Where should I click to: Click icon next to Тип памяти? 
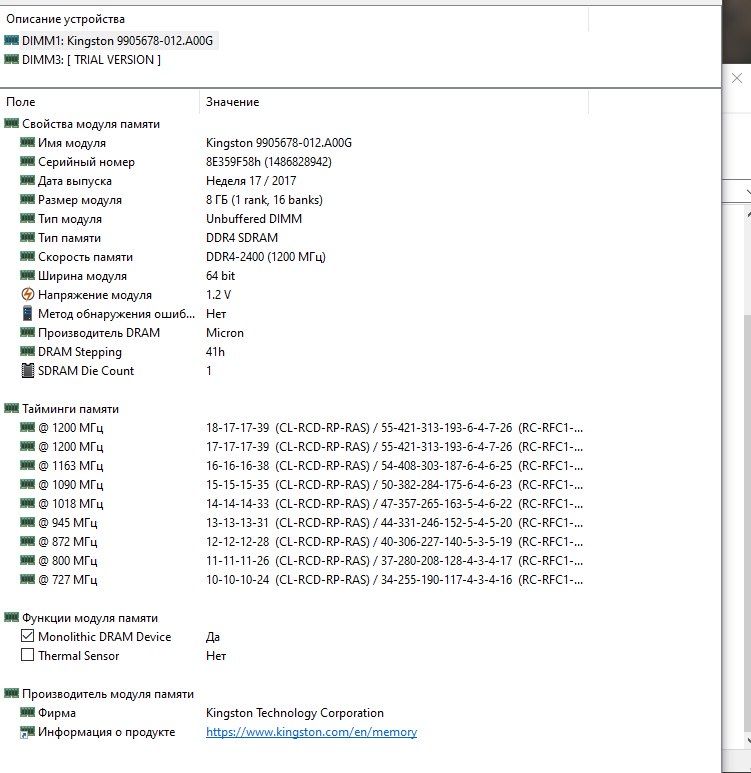pos(28,237)
